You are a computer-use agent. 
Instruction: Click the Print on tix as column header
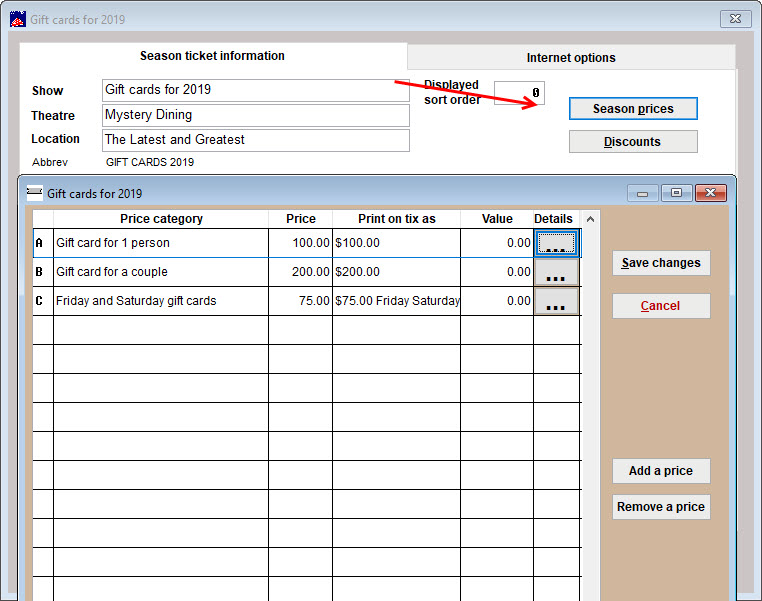point(397,219)
